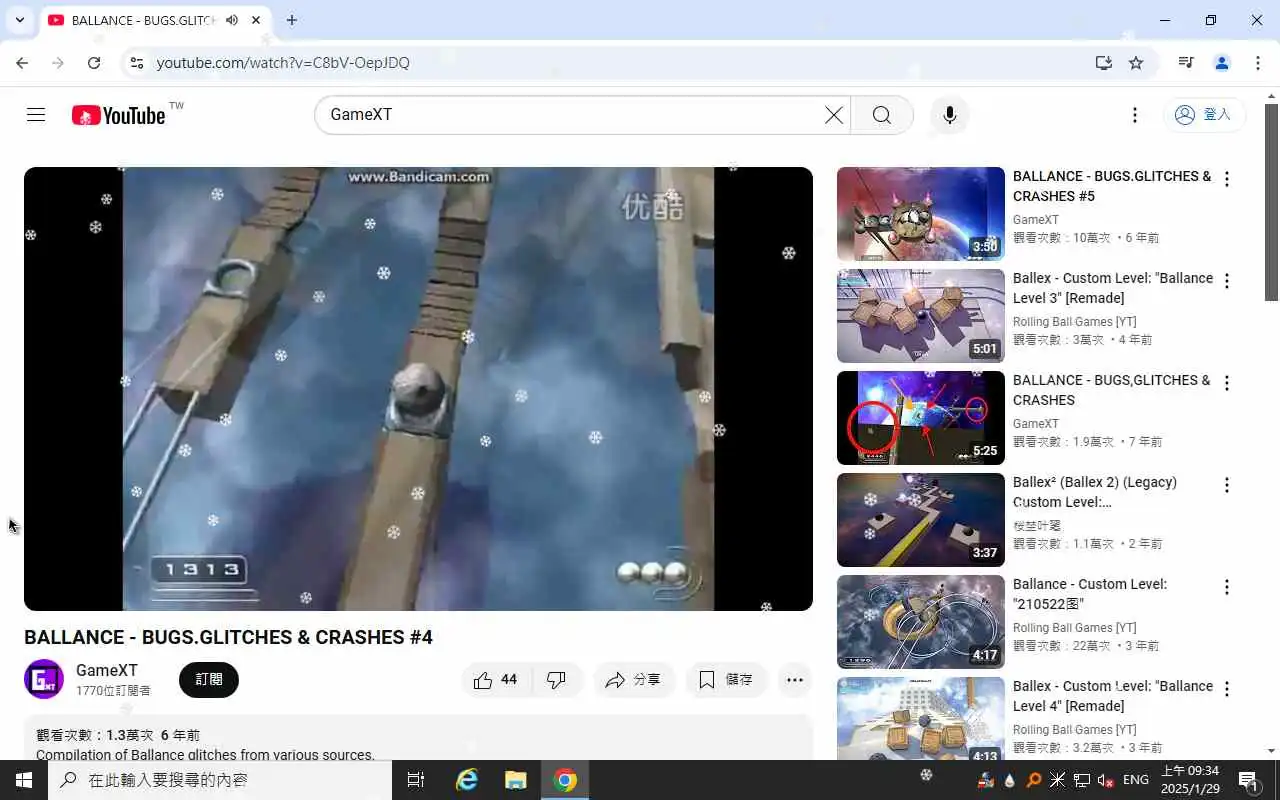The height and width of the screenshot is (800, 1280).
Task: Open Chrome media controls icon
Action: [1186, 63]
